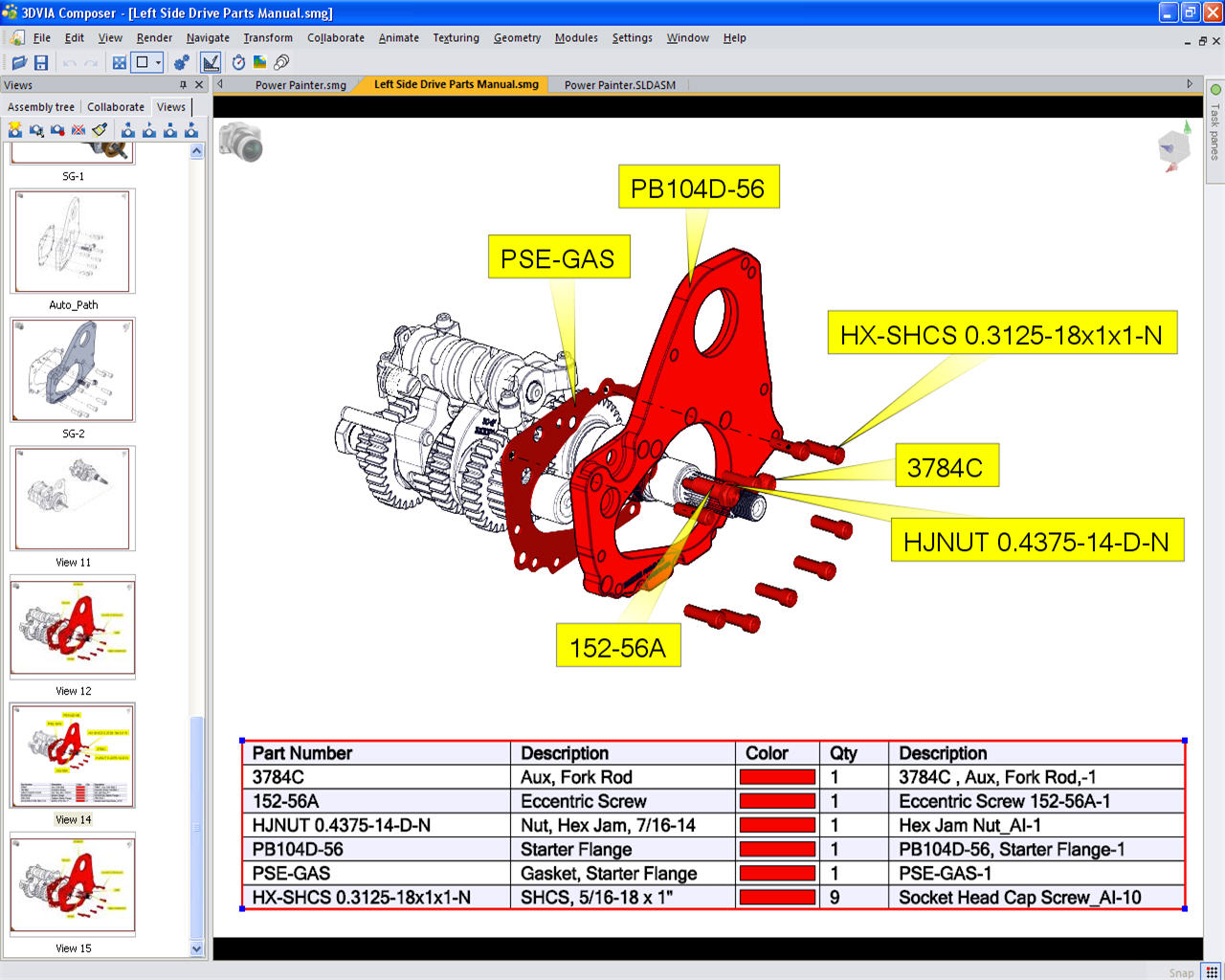Click the red color swatch for 3784C
The image size is (1225, 980).
(777, 777)
